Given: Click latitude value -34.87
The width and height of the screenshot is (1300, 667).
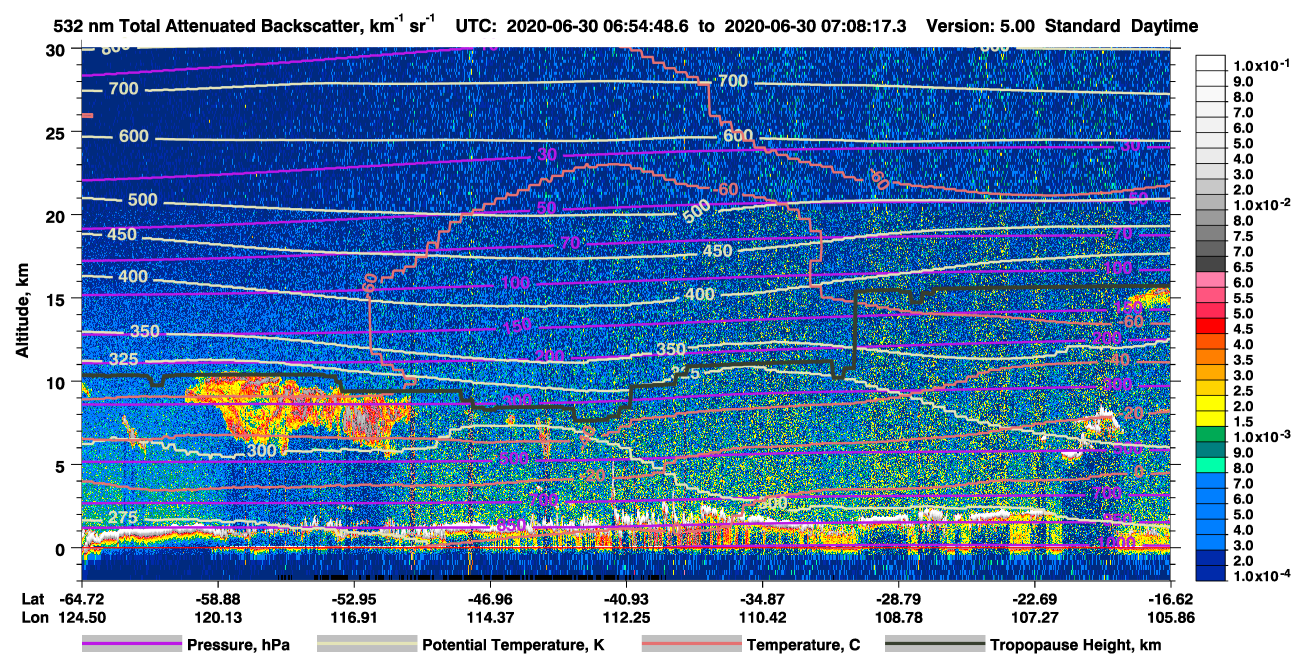Looking at the screenshot, I should 764,600.
